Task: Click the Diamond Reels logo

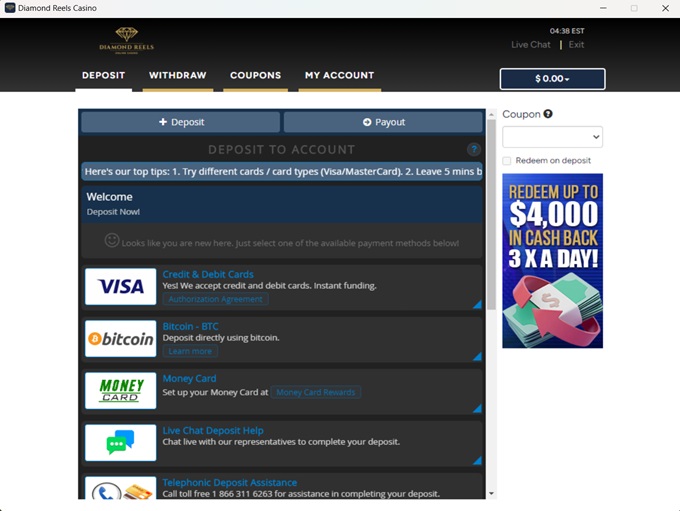Action: (126, 40)
